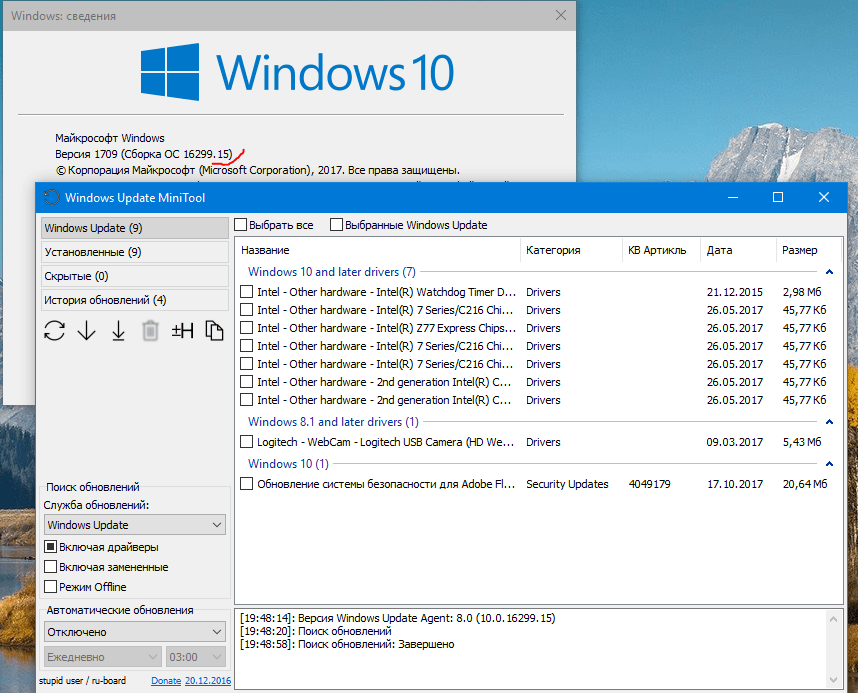Screen dimensions: 858x693
Task: Maximize the Windows Update MiniTool window
Action: tap(778, 197)
